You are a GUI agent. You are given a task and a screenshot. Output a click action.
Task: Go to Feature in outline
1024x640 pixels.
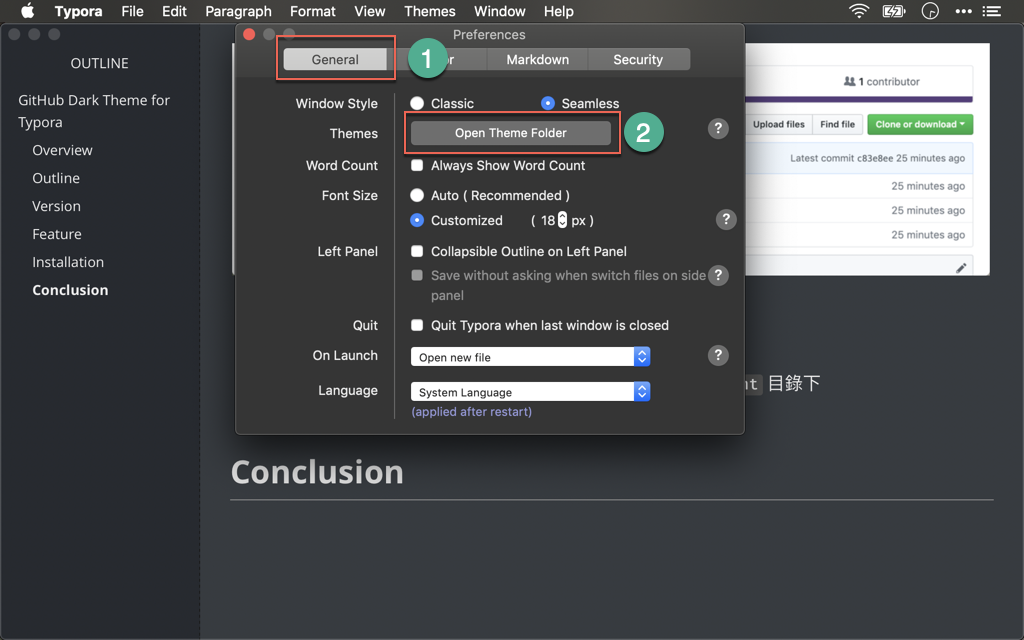(57, 234)
